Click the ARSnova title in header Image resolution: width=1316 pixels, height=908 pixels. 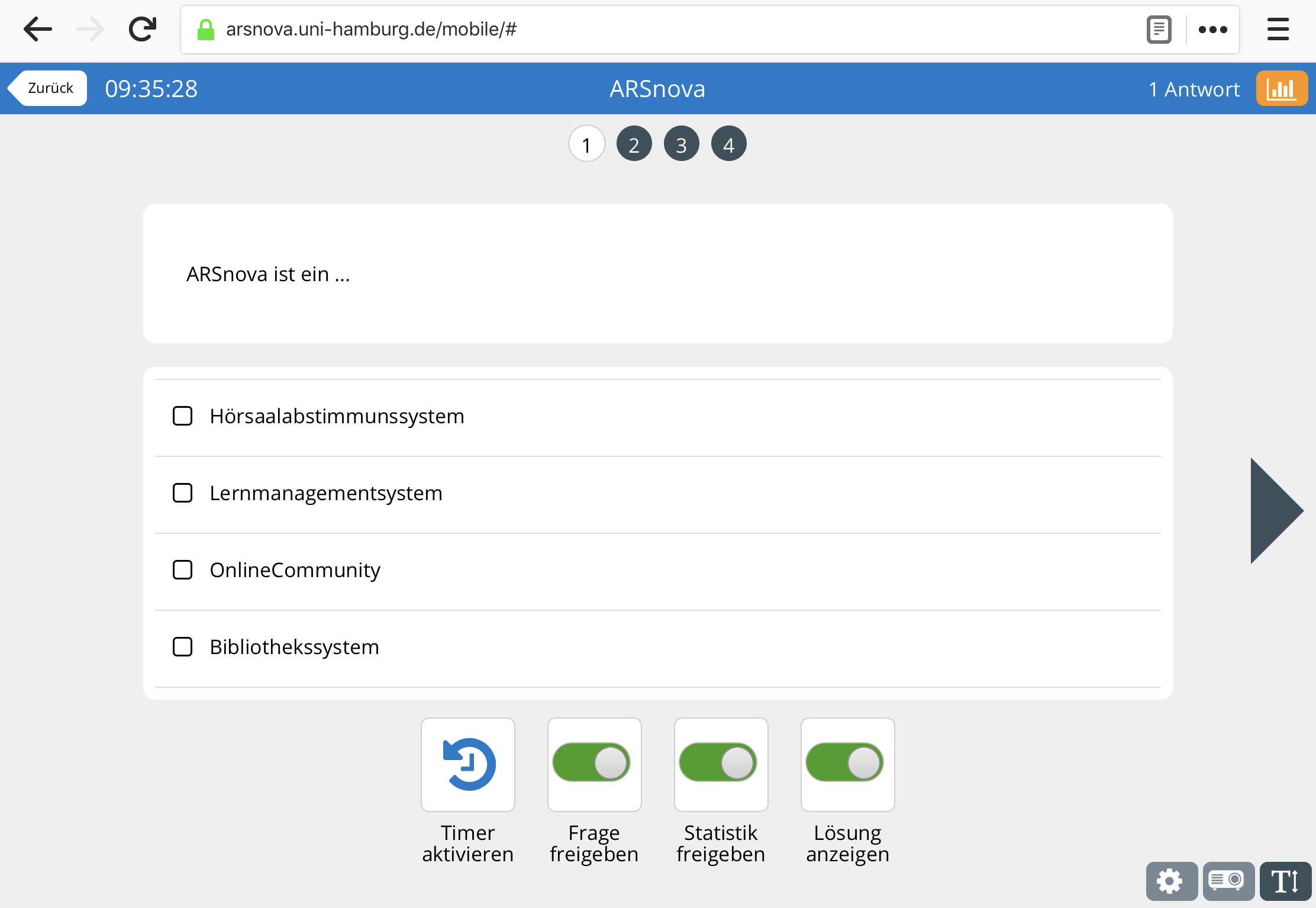click(658, 89)
